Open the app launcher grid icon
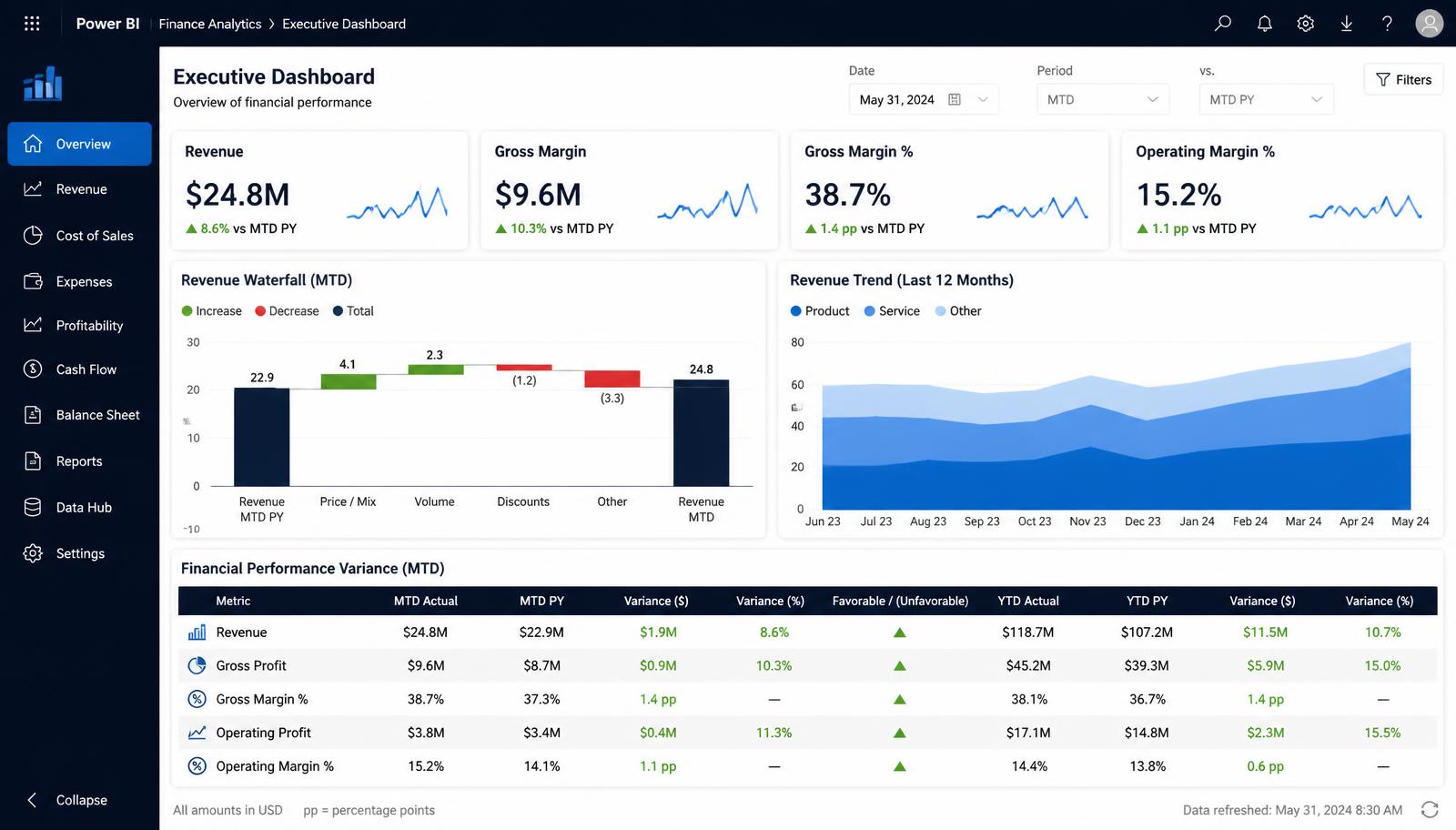 coord(32,24)
